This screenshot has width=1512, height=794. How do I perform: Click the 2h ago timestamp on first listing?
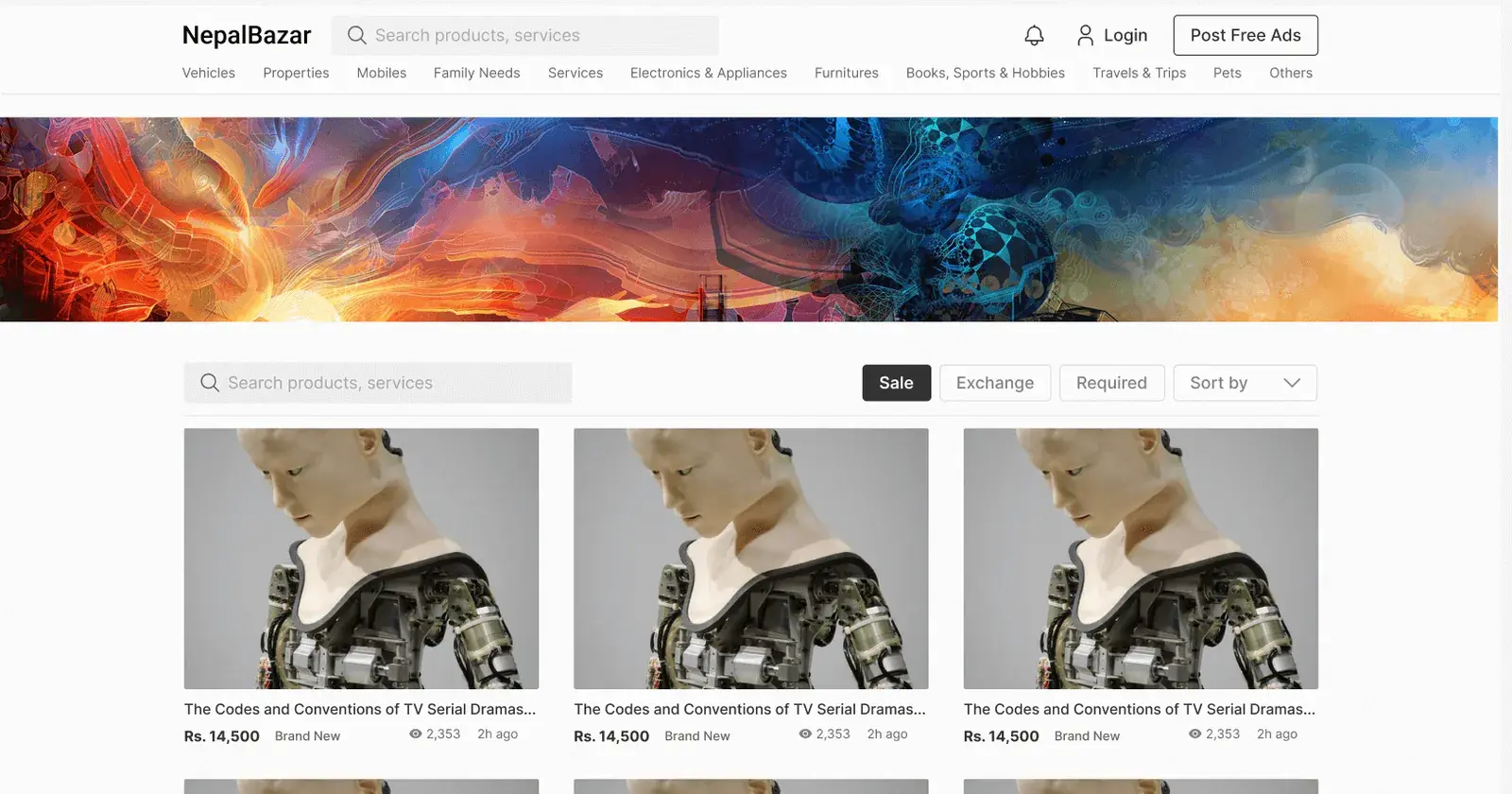497,734
